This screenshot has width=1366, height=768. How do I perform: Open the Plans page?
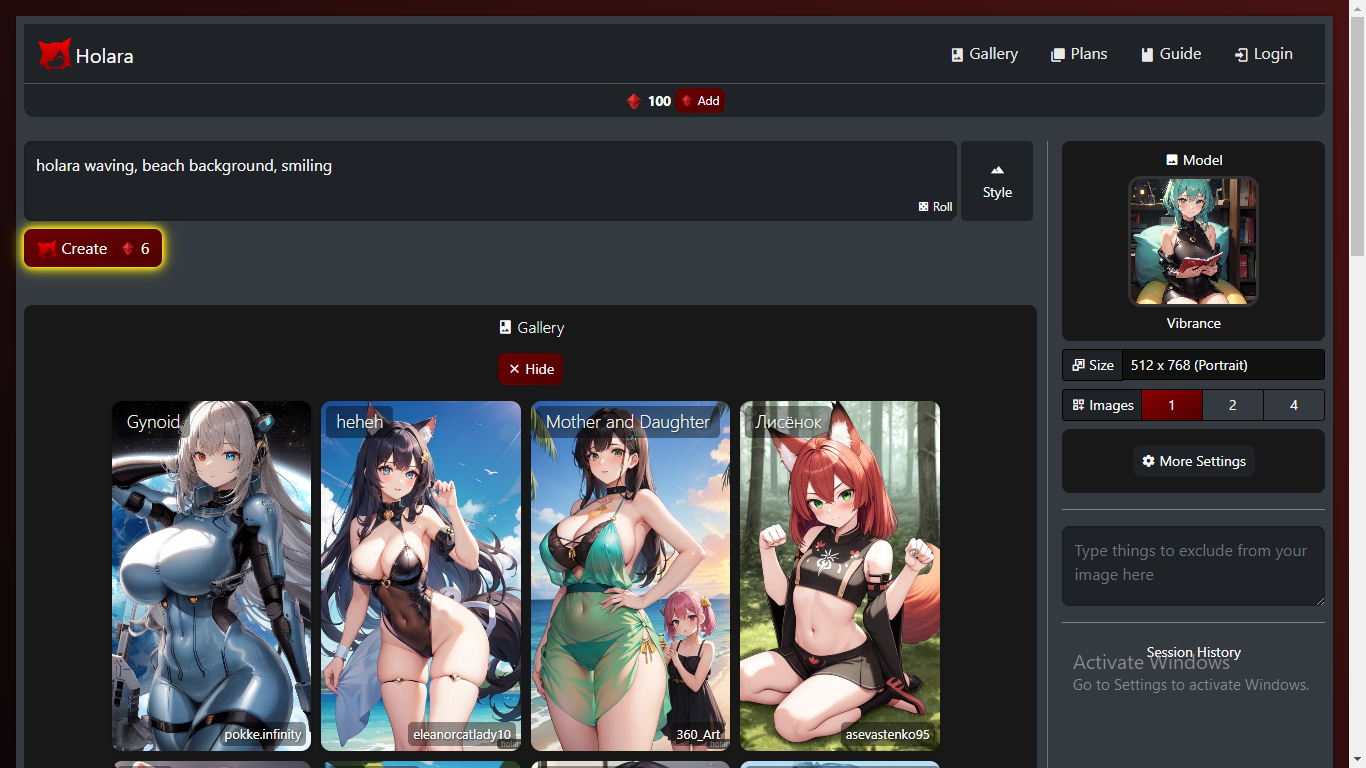1079,54
